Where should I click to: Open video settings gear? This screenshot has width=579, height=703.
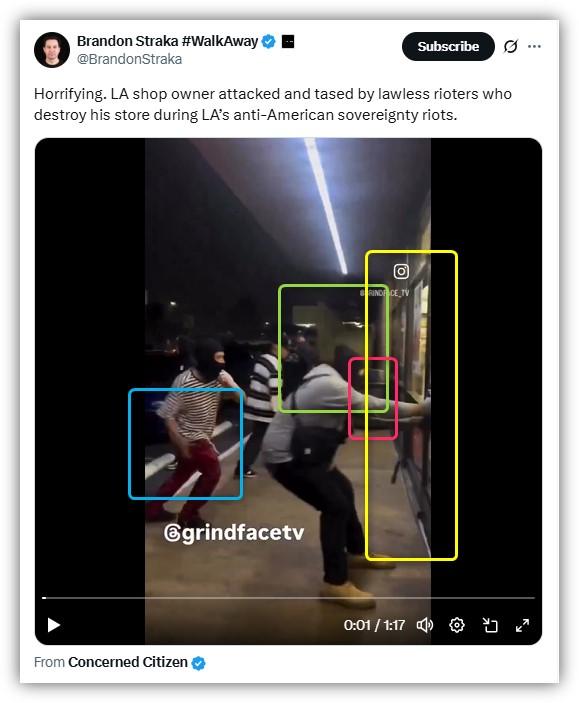(457, 625)
